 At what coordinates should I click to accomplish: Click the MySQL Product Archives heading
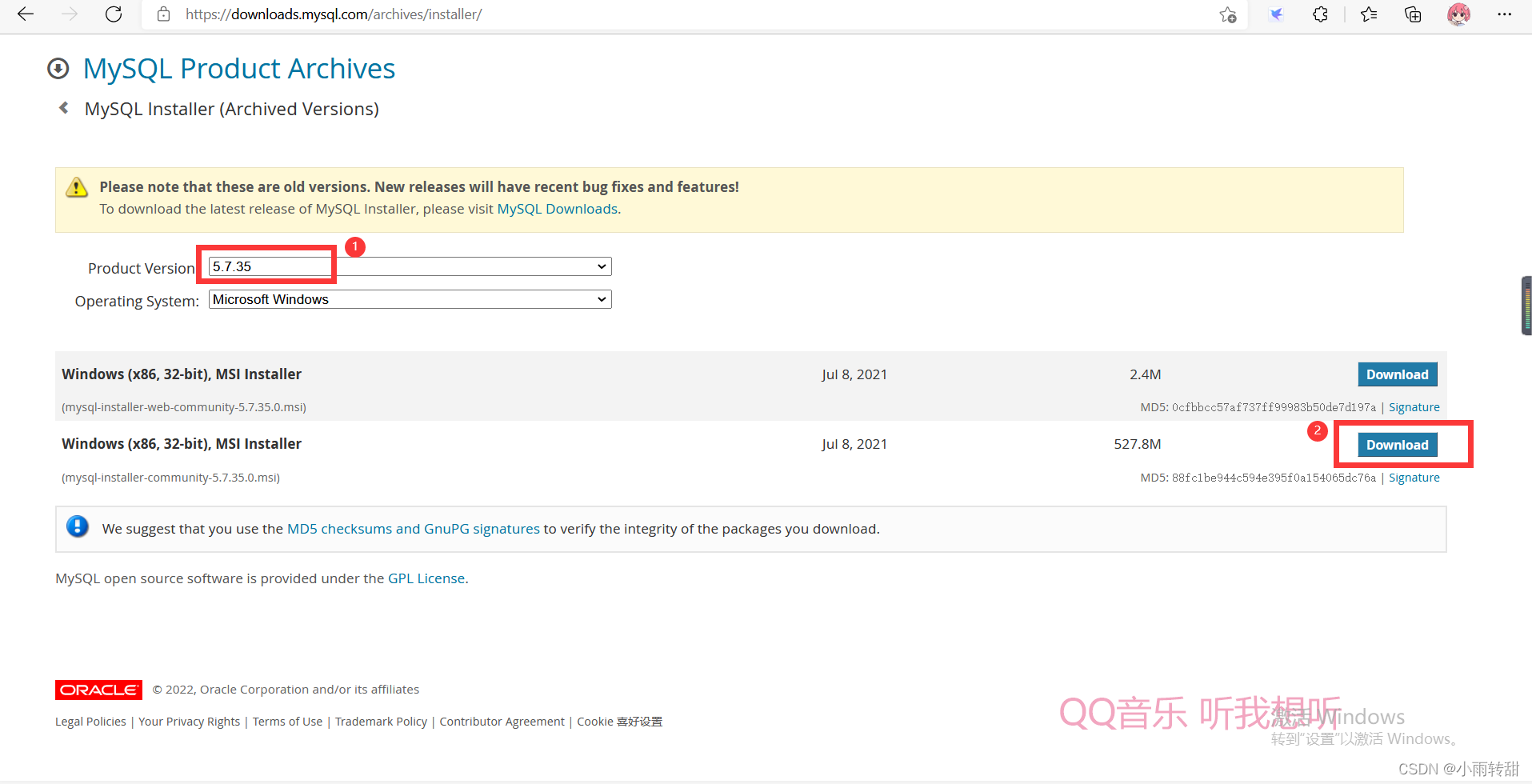point(239,69)
